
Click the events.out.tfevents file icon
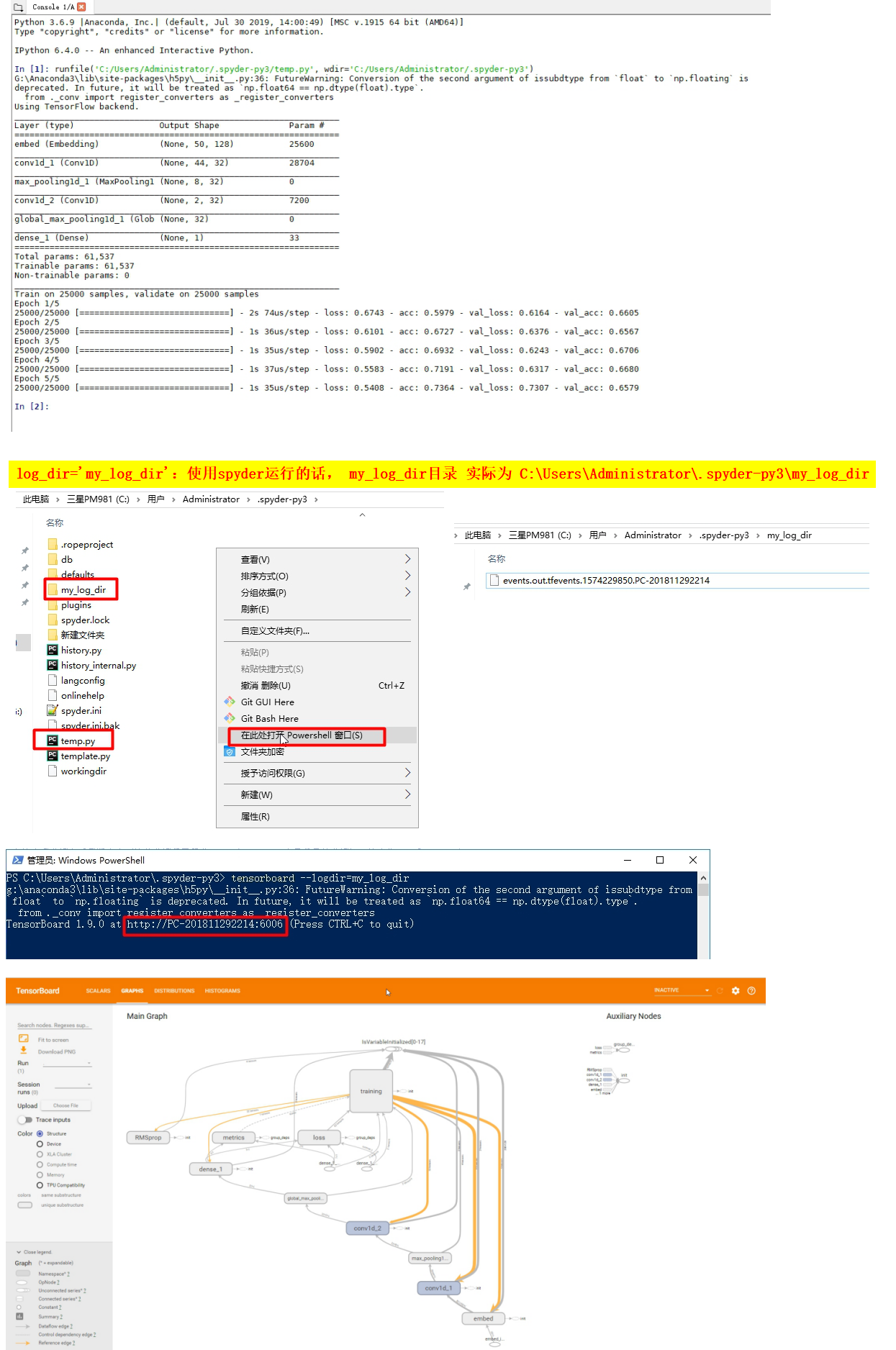[x=494, y=580]
